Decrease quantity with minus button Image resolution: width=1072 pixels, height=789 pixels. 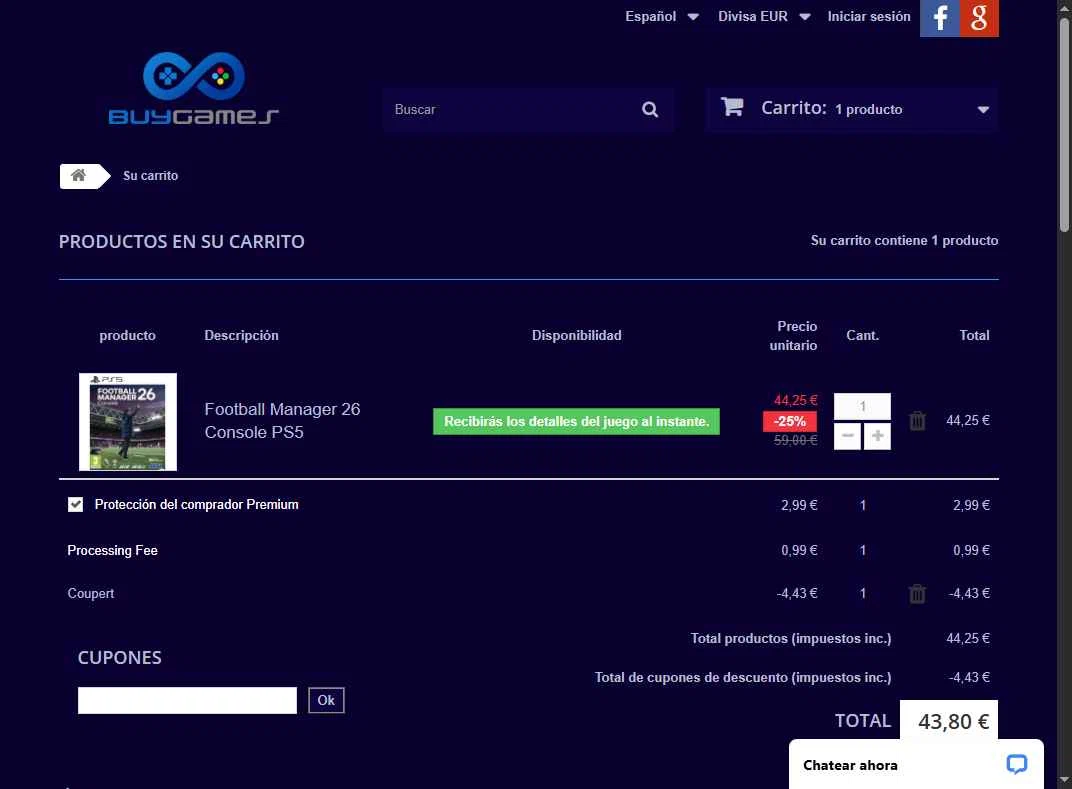point(847,436)
